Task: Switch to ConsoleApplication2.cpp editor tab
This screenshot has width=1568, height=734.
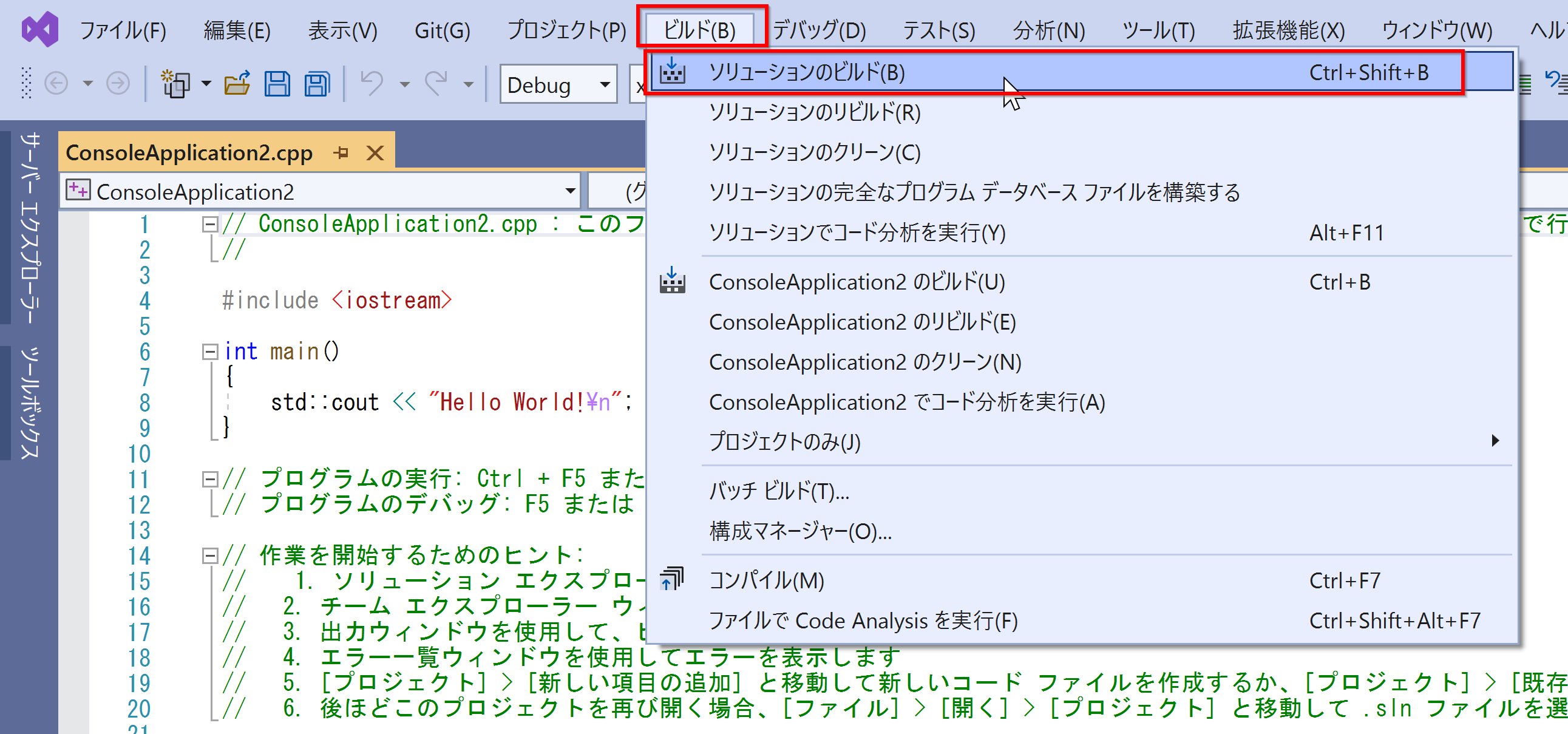Action: pos(189,152)
